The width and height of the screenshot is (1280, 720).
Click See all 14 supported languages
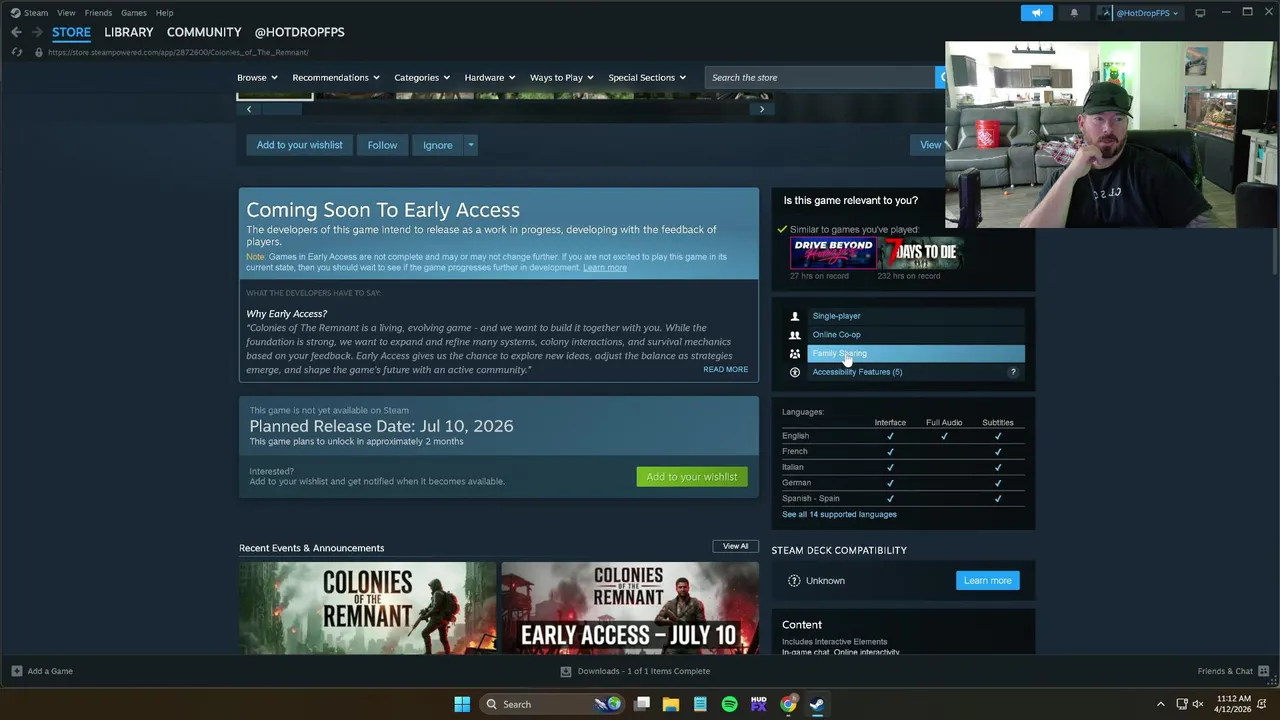[x=839, y=514]
